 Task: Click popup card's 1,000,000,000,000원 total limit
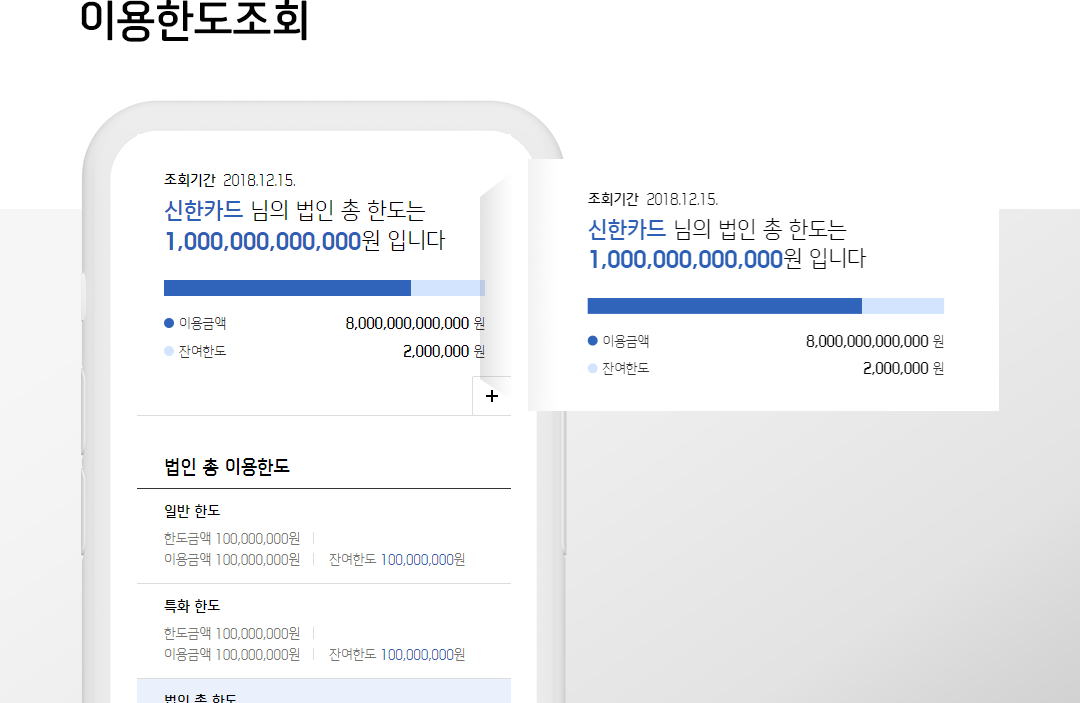click(x=695, y=259)
